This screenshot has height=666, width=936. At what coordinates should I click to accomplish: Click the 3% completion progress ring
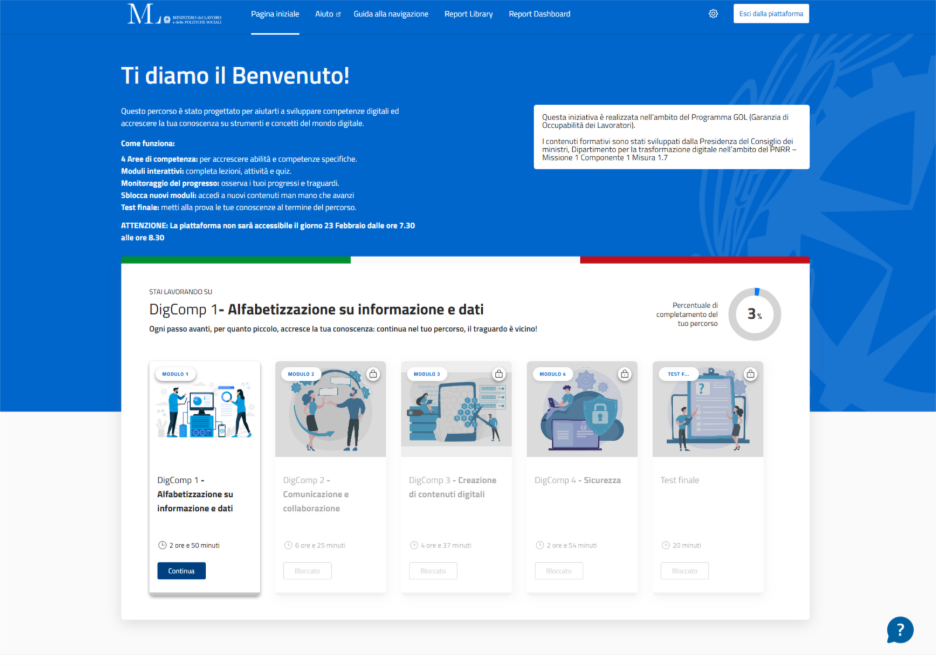pos(755,314)
